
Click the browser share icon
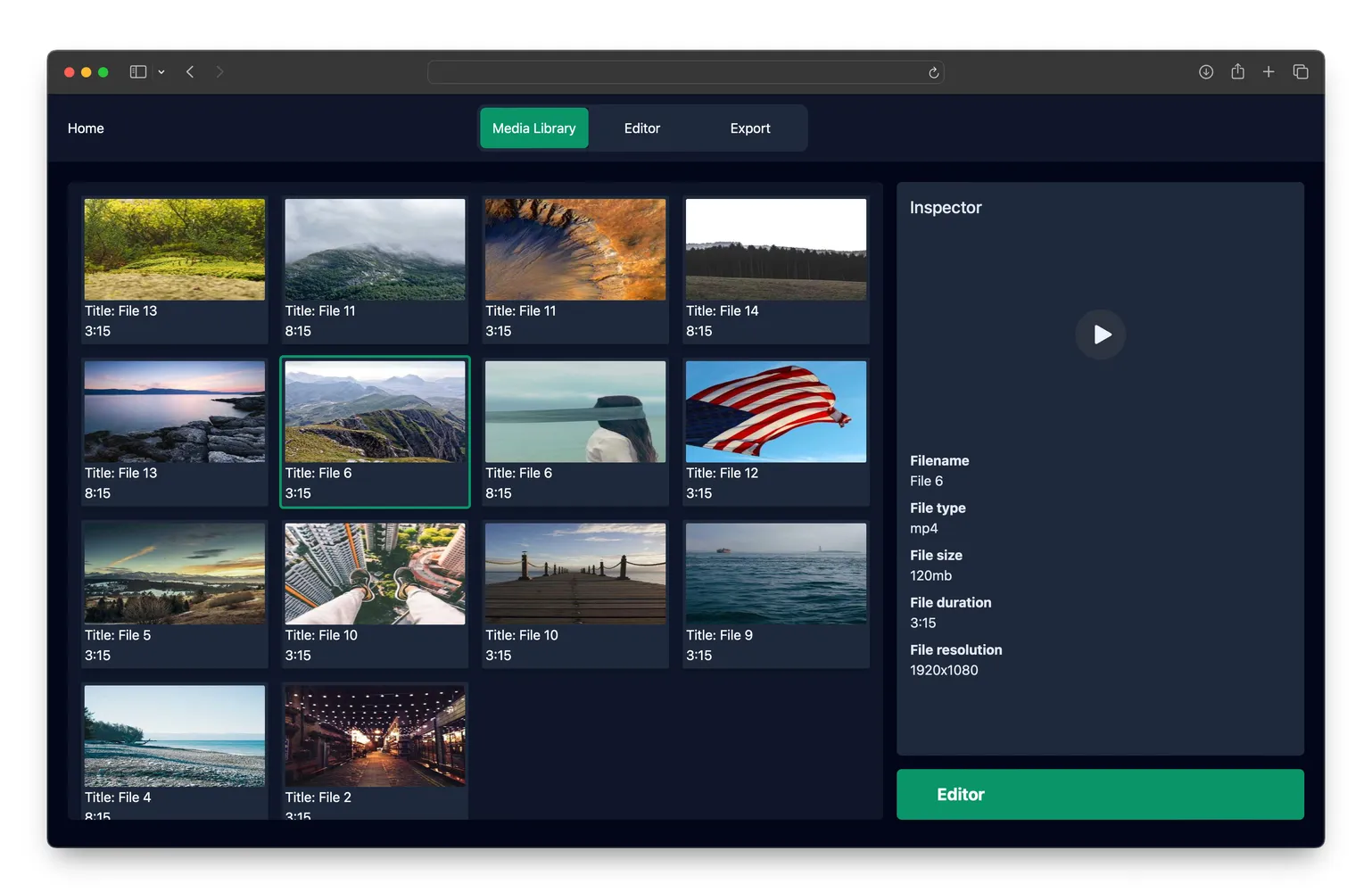pos(1237,71)
